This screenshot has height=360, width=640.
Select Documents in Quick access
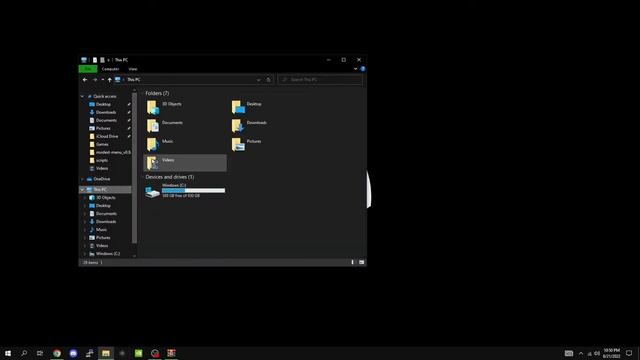coord(106,120)
